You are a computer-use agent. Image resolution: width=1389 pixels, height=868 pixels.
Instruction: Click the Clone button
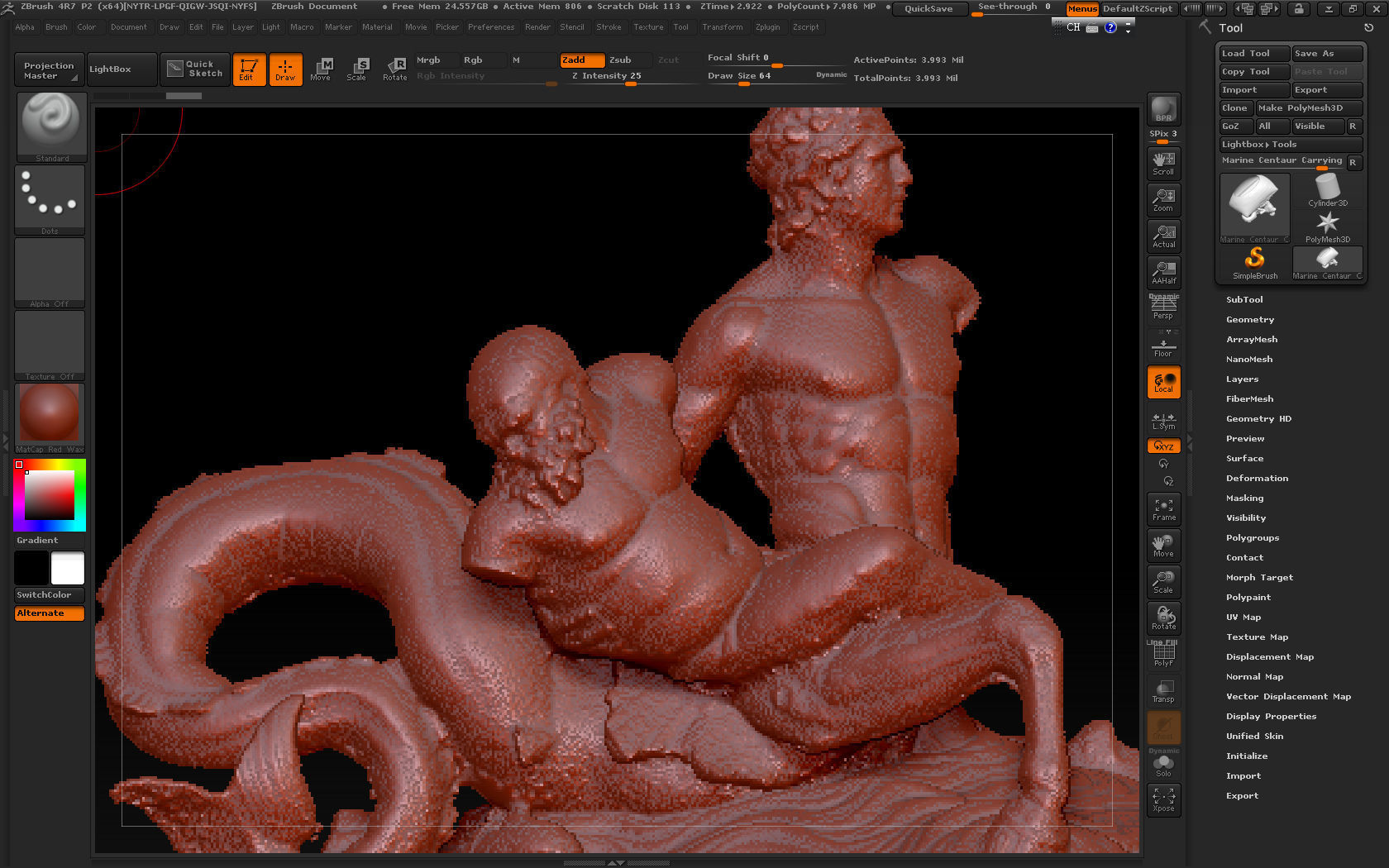pyautogui.click(x=1236, y=108)
